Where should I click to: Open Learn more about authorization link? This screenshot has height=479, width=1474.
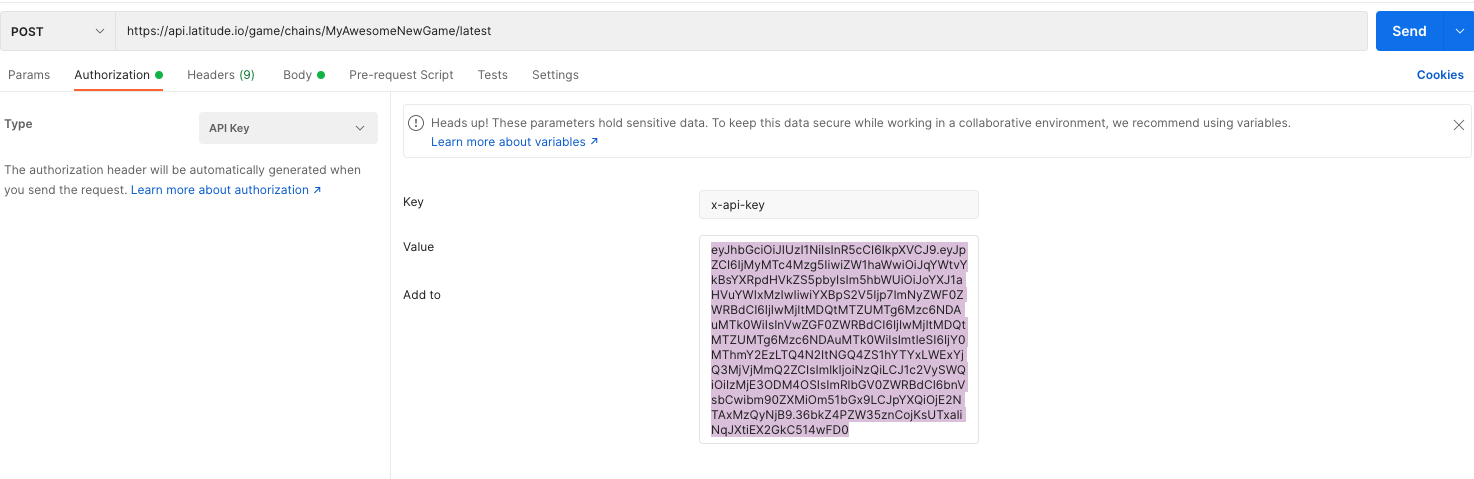tap(226, 190)
